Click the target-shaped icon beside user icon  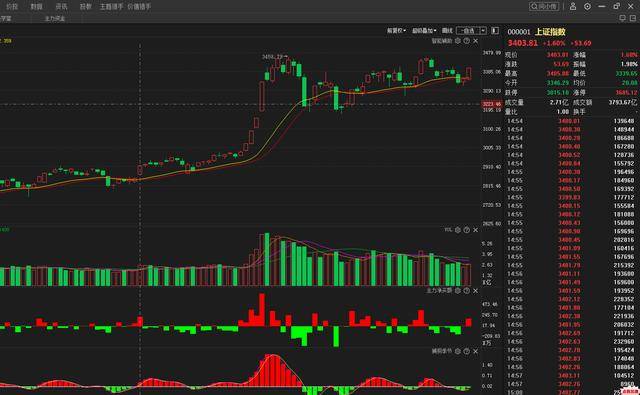(587, 7)
